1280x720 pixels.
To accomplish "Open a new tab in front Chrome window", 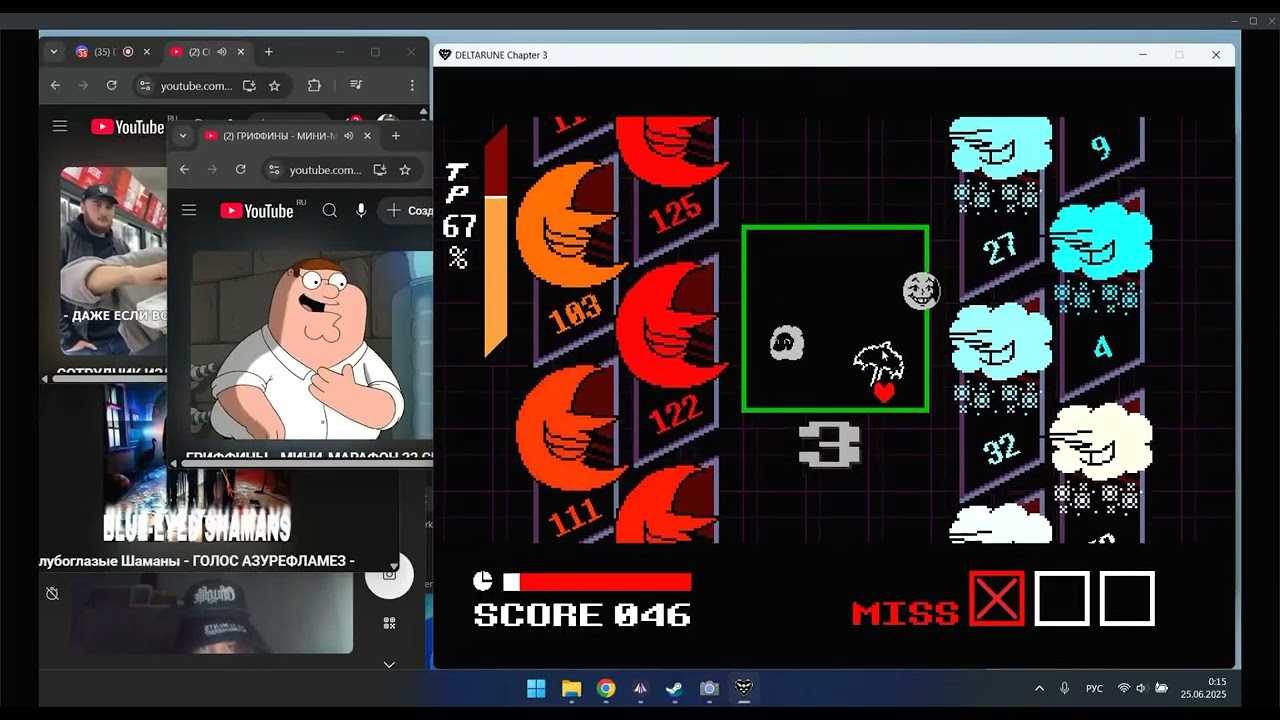I will pos(395,136).
